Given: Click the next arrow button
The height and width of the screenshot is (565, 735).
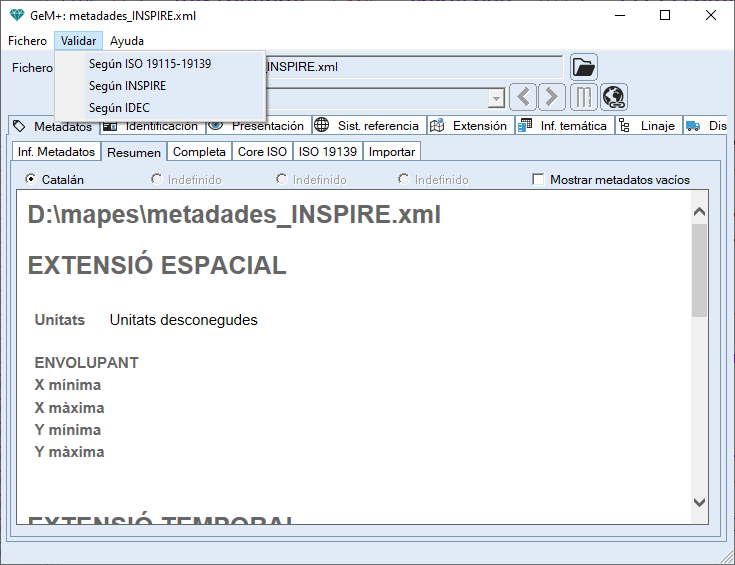Looking at the screenshot, I should (552, 97).
